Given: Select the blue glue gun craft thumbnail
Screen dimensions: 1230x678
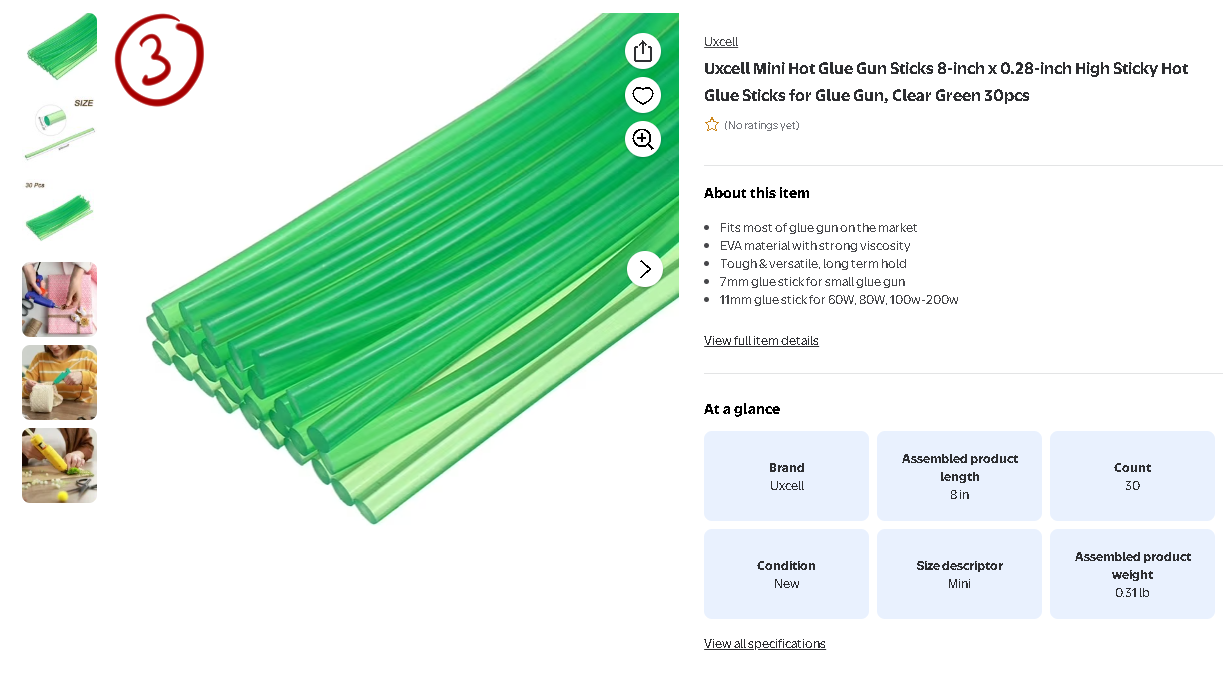Looking at the screenshot, I should 60,299.
